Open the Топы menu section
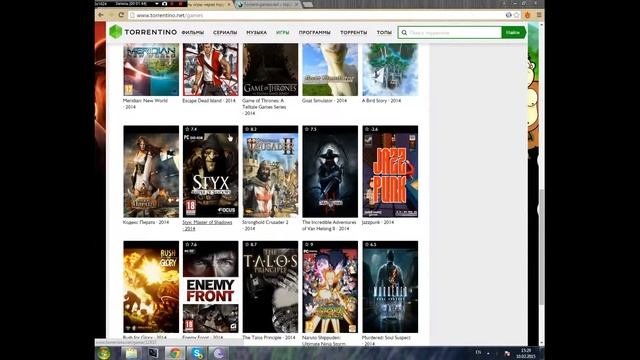Screen dimensions: 640x360 click(384, 32)
